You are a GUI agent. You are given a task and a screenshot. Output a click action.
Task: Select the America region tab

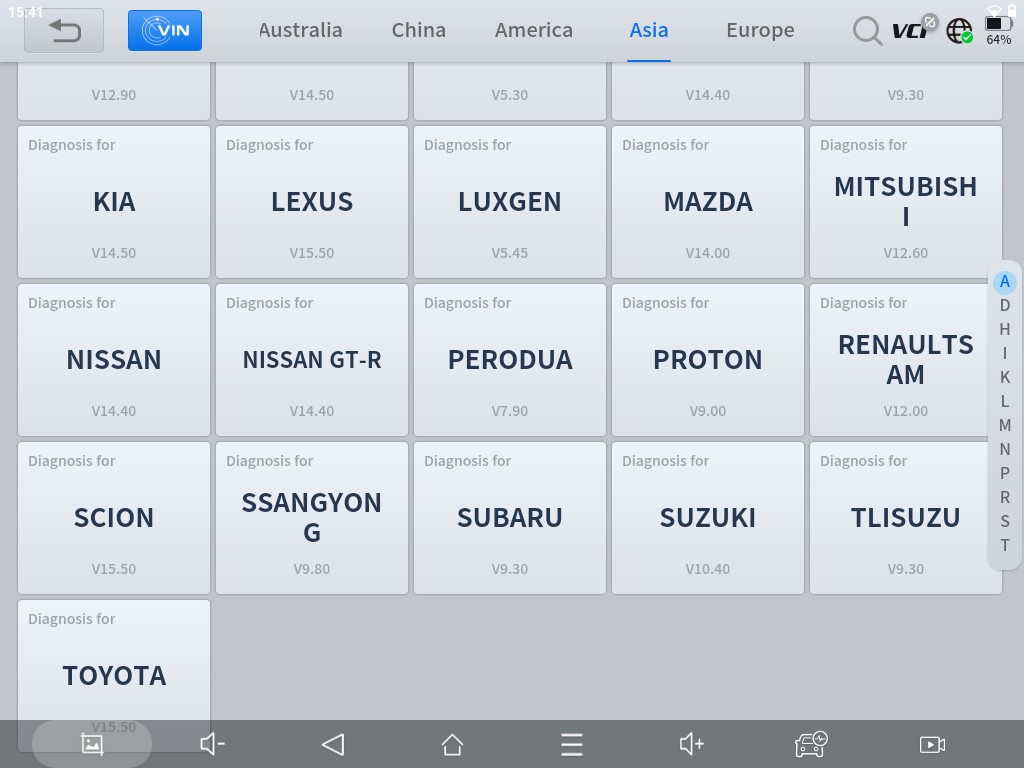[533, 30]
